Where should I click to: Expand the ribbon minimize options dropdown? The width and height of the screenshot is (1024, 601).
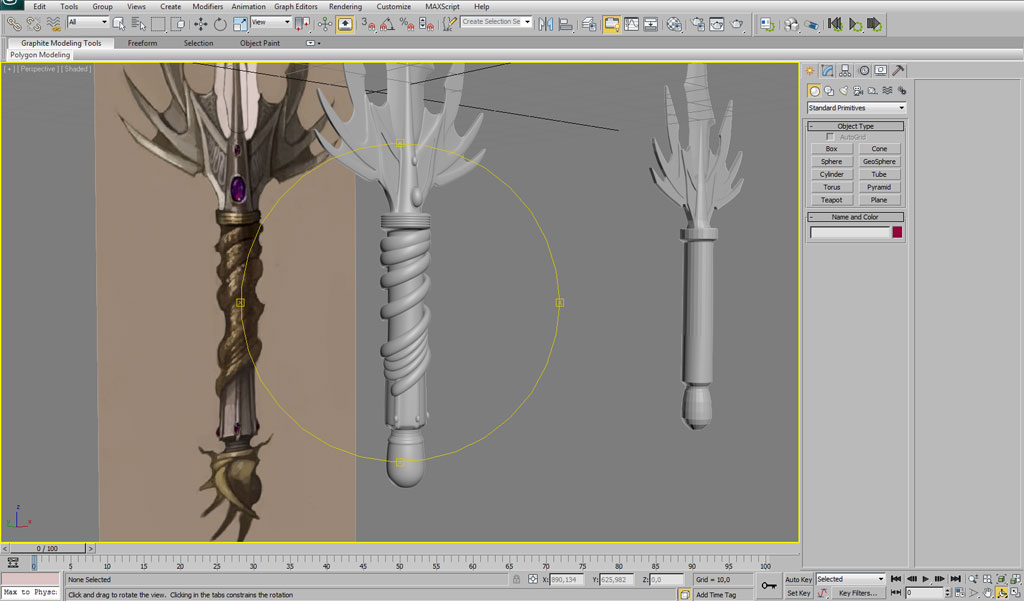tap(312, 43)
